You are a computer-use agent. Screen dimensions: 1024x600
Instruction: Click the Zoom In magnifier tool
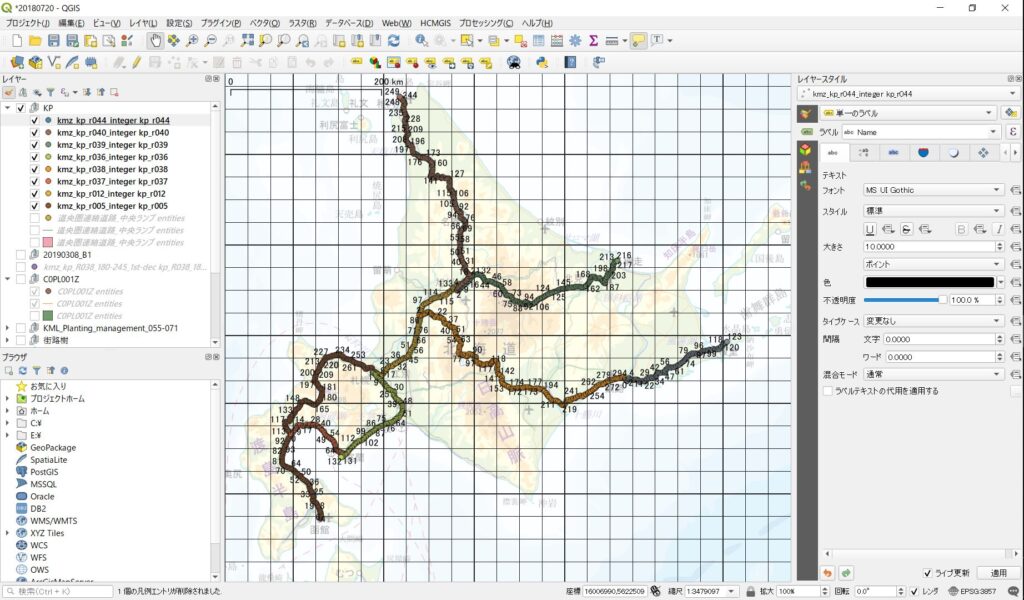click(x=192, y=41)
